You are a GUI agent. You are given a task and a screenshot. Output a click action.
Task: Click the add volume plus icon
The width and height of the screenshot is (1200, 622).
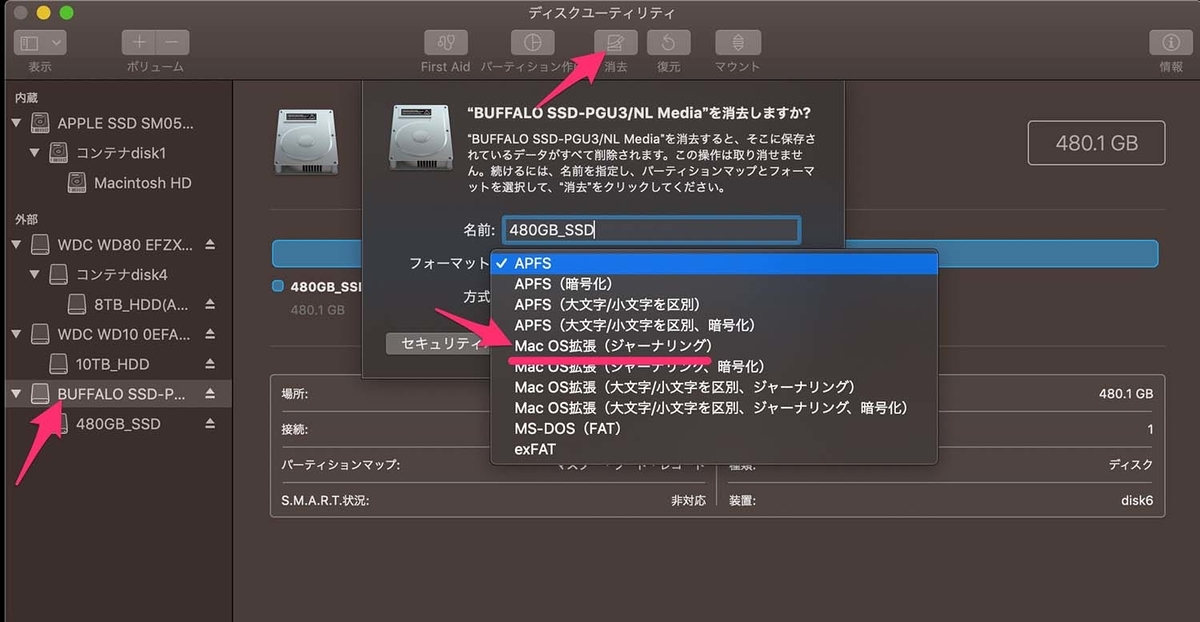(138, 42)
